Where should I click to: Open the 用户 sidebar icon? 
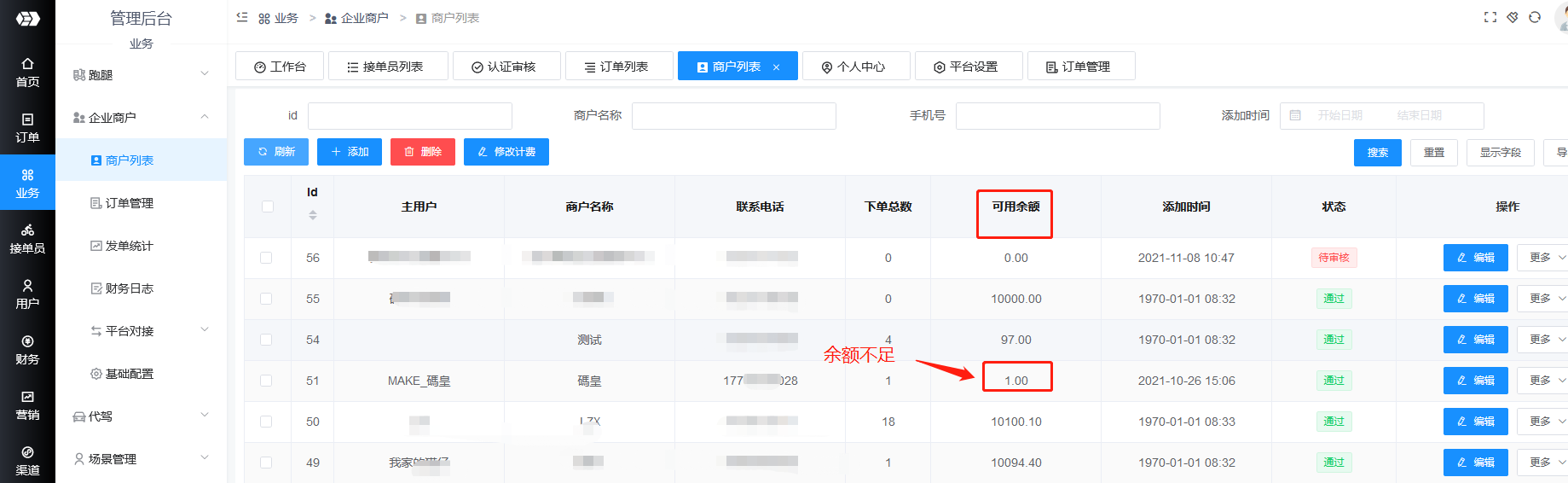click(27, 294)
